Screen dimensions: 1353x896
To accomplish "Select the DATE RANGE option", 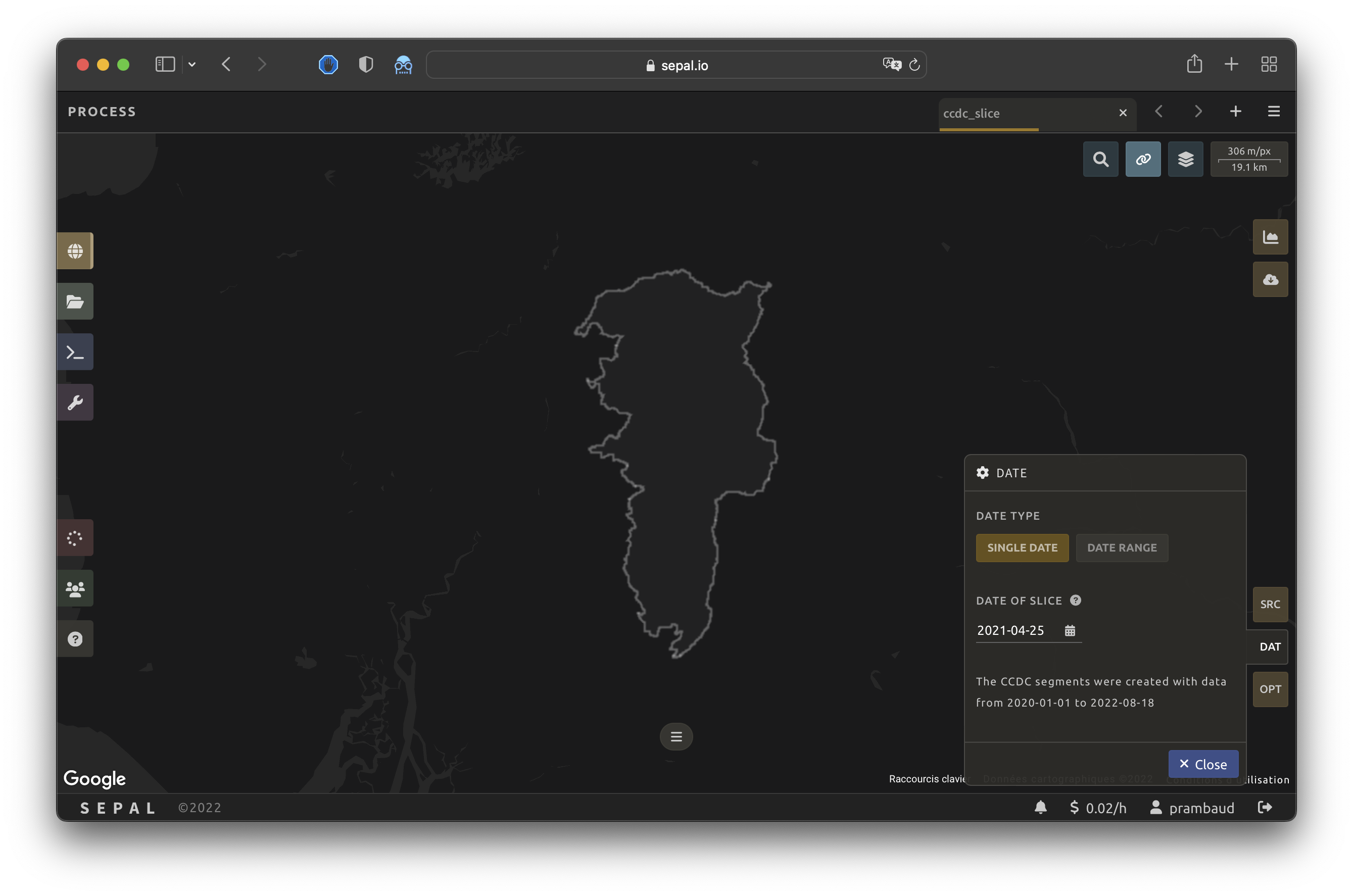I will (1121, 547).
